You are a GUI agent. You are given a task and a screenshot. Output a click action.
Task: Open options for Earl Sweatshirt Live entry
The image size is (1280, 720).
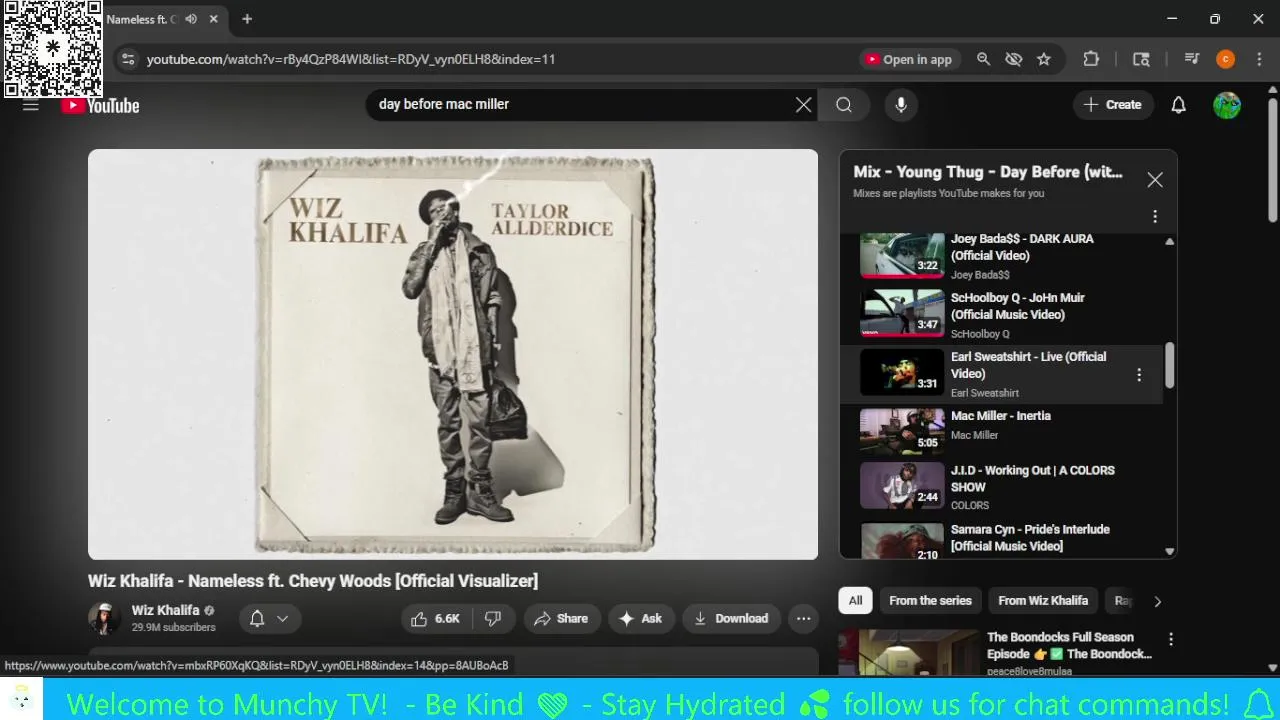pos(1138,374)
